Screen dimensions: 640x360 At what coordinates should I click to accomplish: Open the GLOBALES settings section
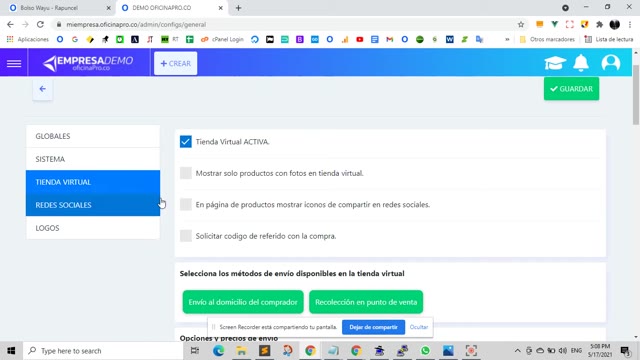click(93, 136)
